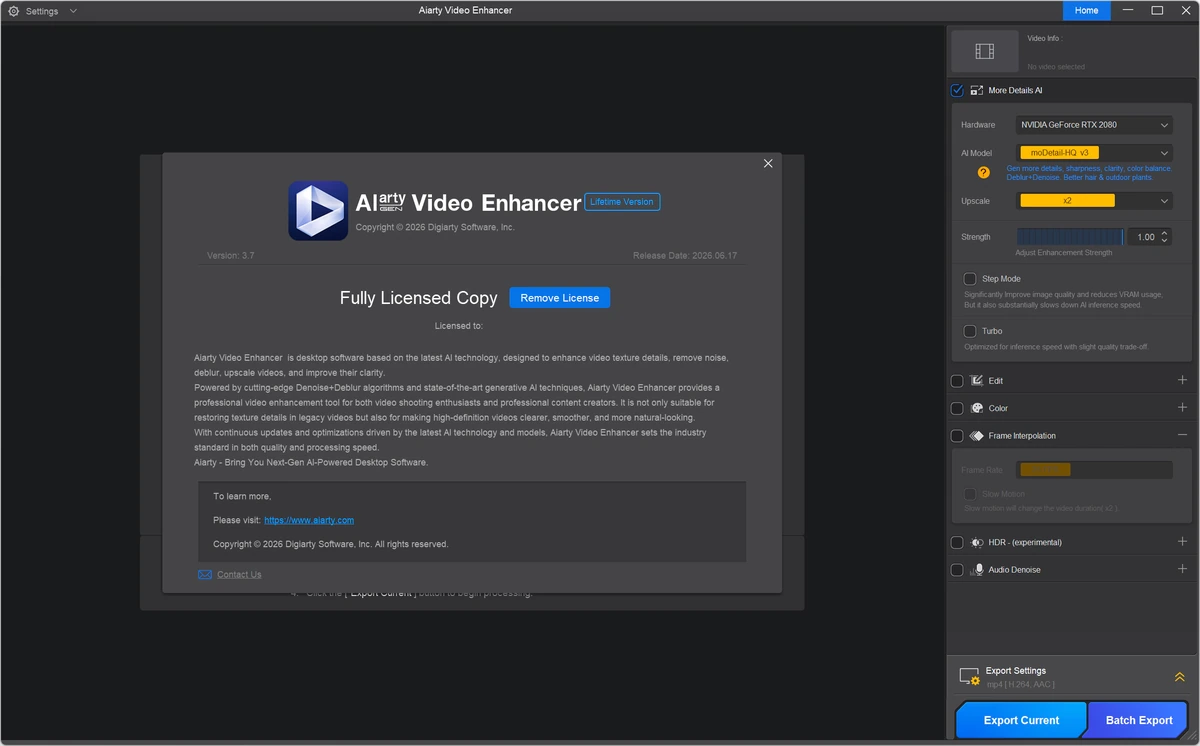Open the Settings dropdown chevron
The image size is (1200, 746).
tap(73, 11)
